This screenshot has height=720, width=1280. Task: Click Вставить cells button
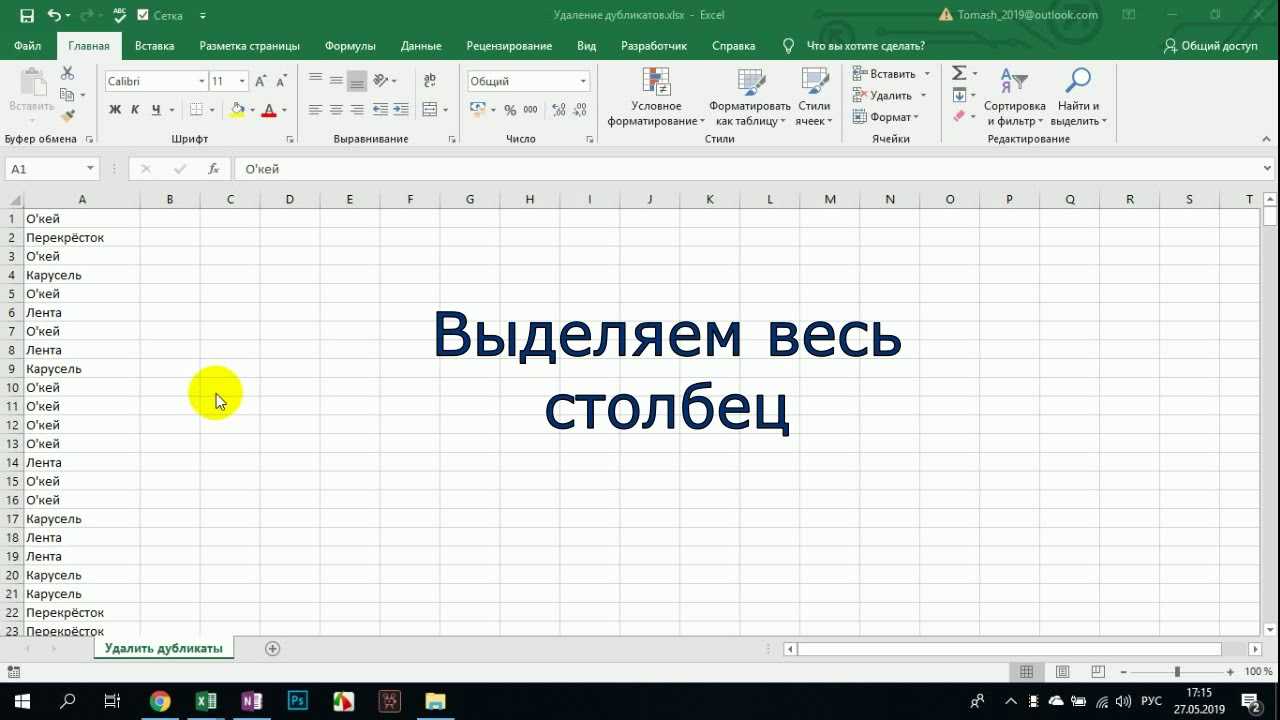tap(884, 74)
